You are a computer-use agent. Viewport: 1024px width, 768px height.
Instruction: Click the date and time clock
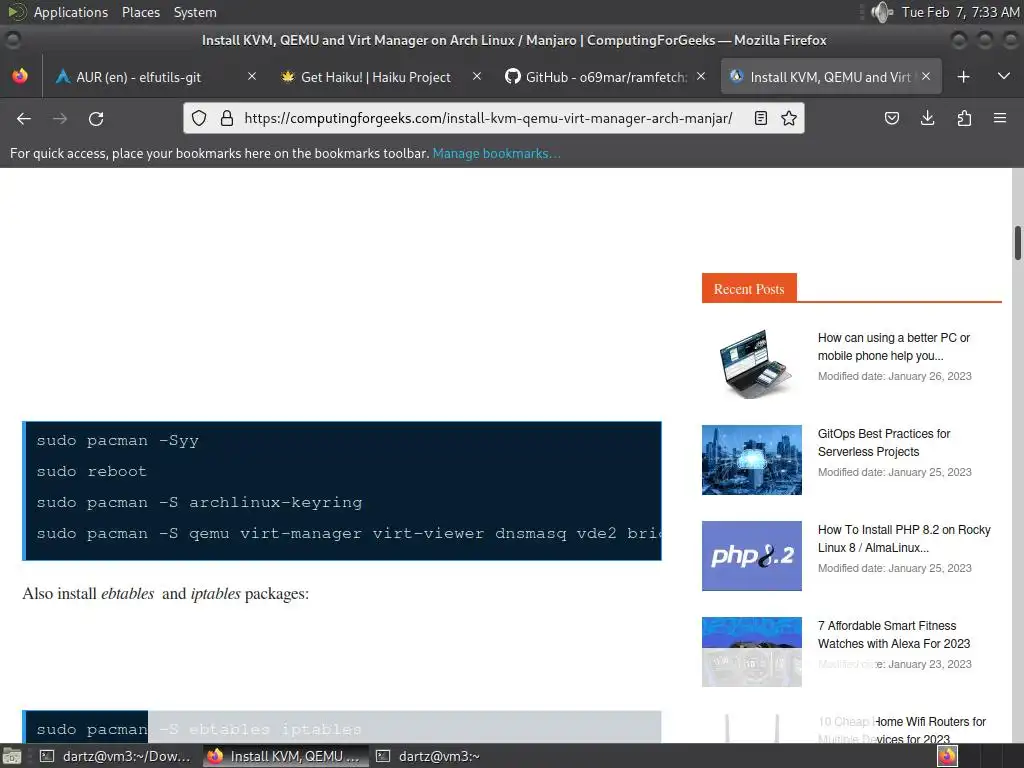[x=960, y=12]
